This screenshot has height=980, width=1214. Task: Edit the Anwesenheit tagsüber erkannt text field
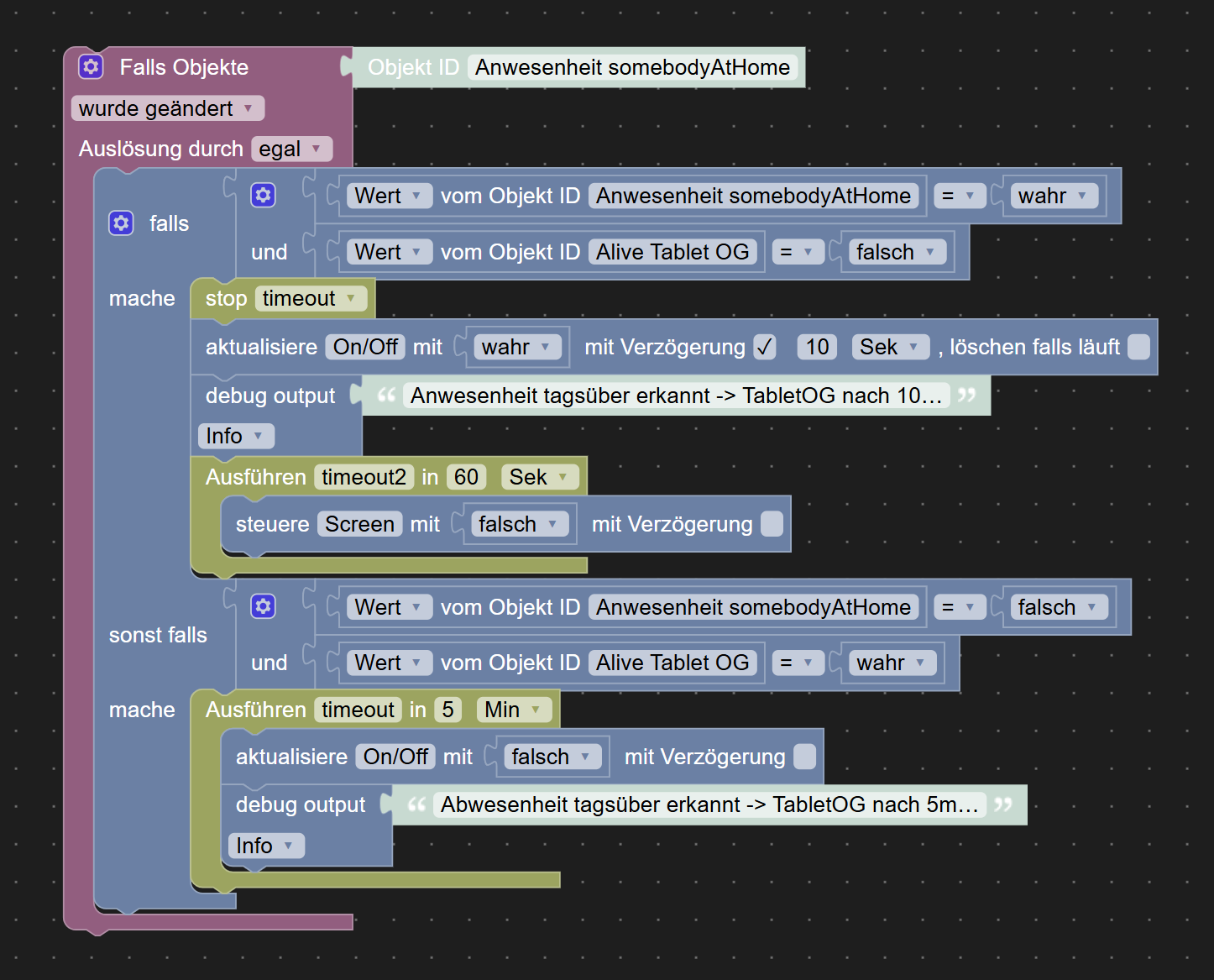(677, 396)
